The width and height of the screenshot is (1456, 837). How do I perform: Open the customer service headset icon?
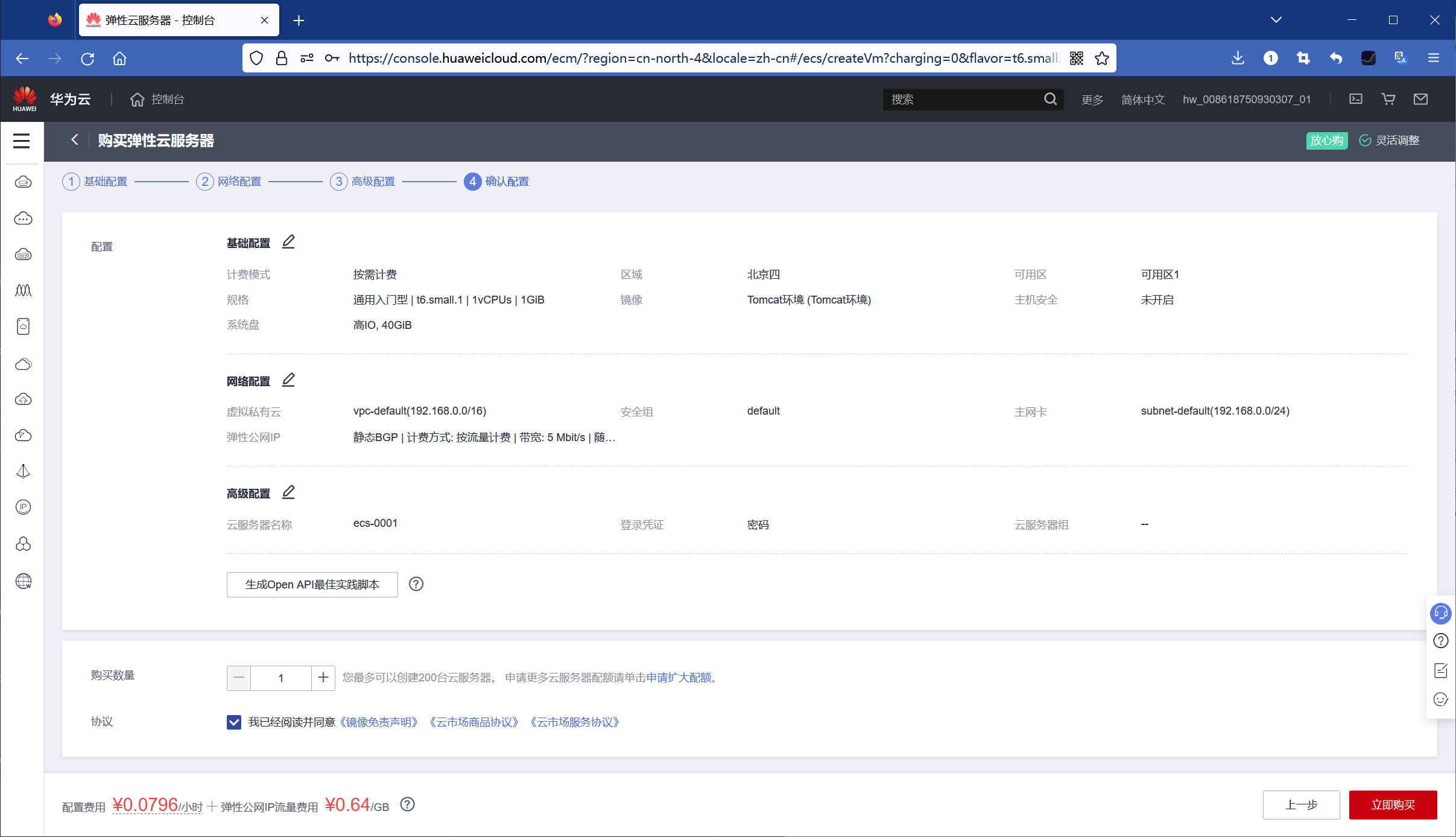1440,613
